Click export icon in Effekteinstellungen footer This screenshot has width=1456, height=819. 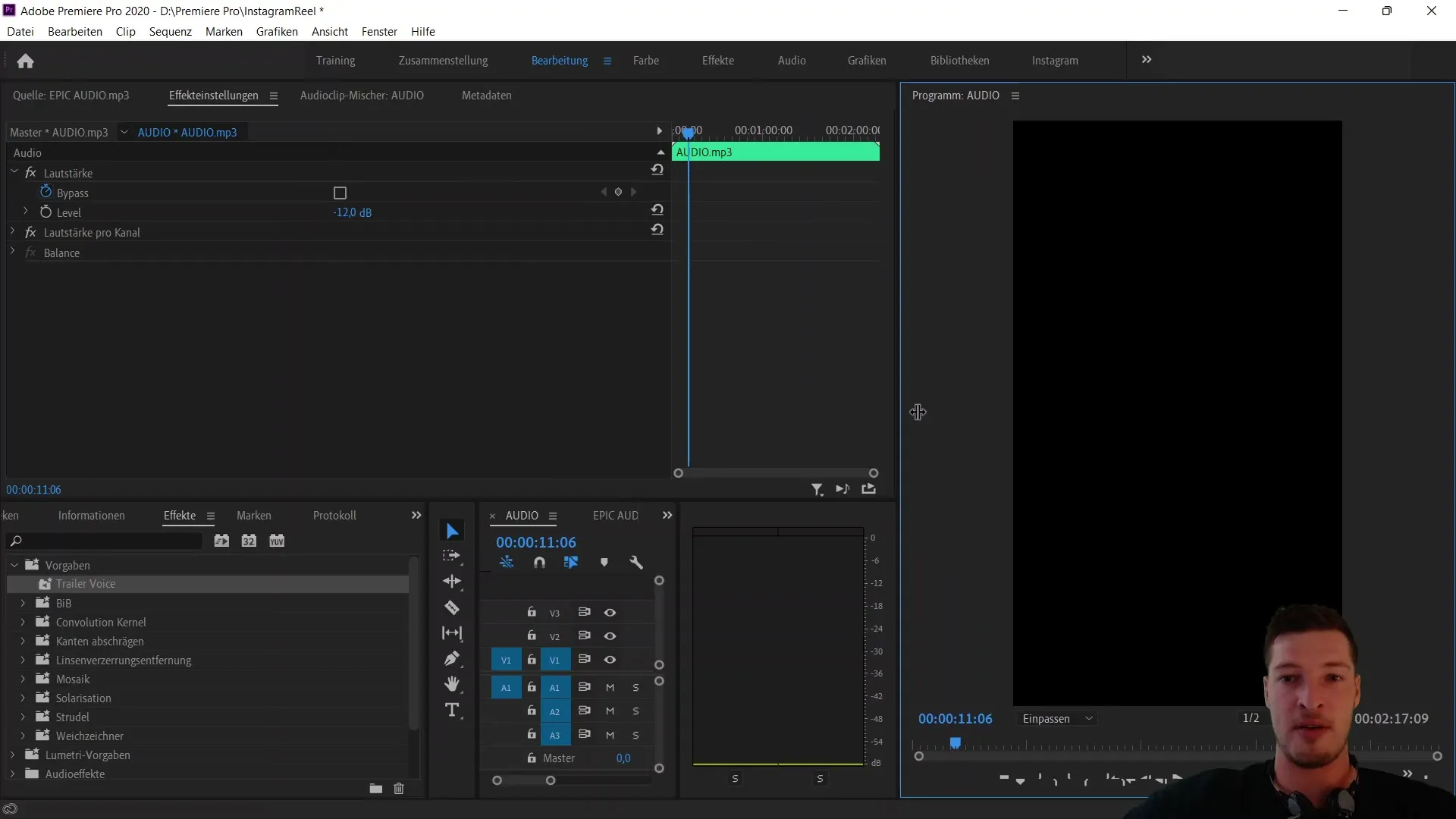869,489
